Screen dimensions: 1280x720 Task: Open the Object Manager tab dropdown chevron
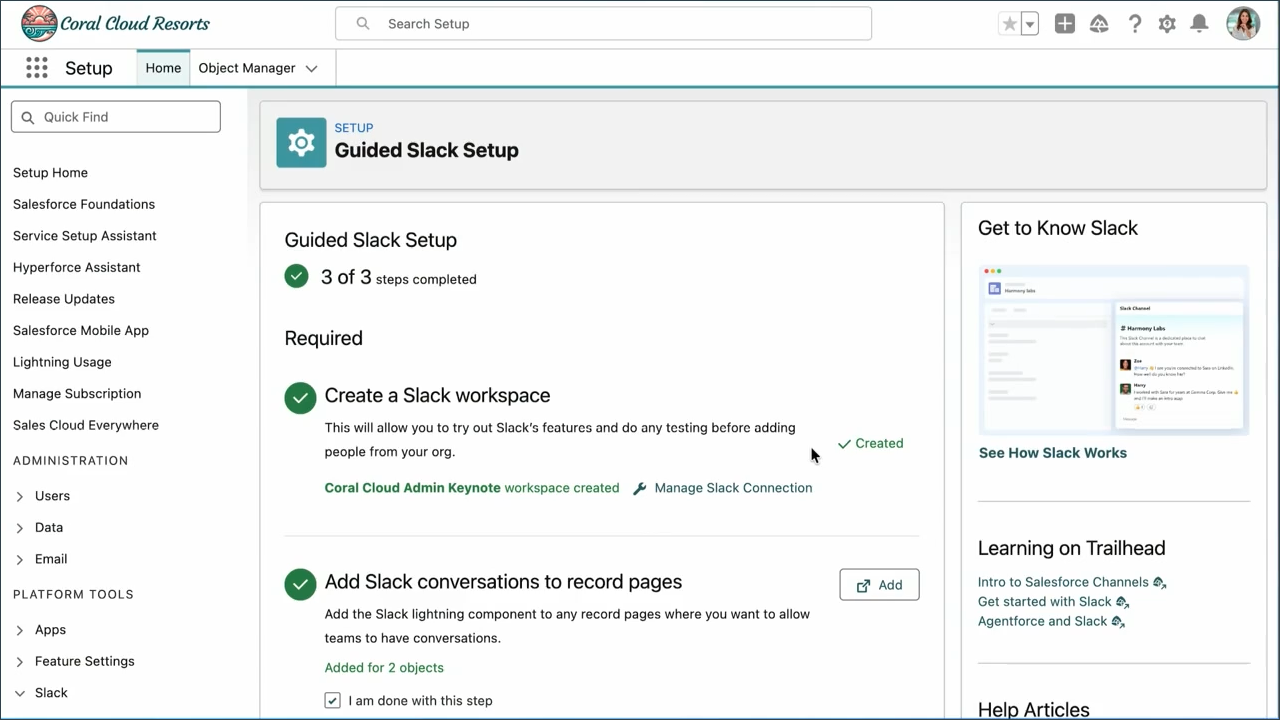(311, 69)
